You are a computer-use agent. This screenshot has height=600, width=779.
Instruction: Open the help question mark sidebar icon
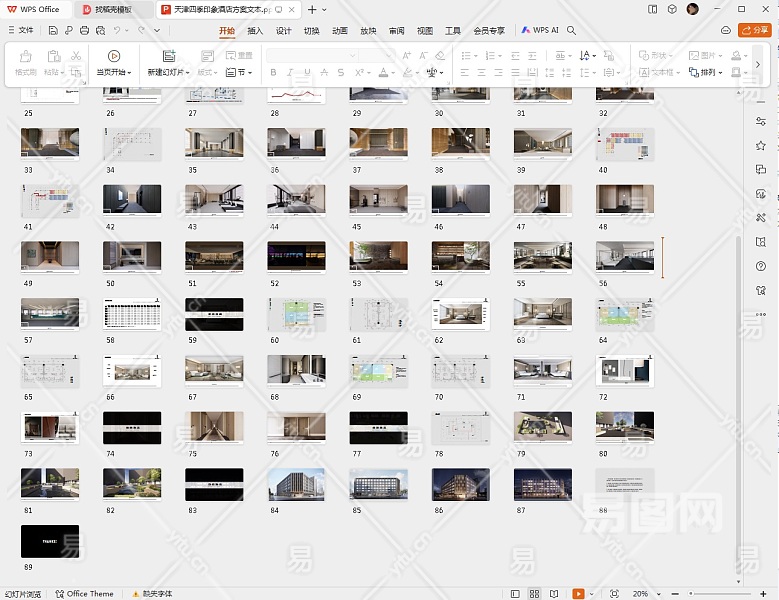[x=761, y=265]
